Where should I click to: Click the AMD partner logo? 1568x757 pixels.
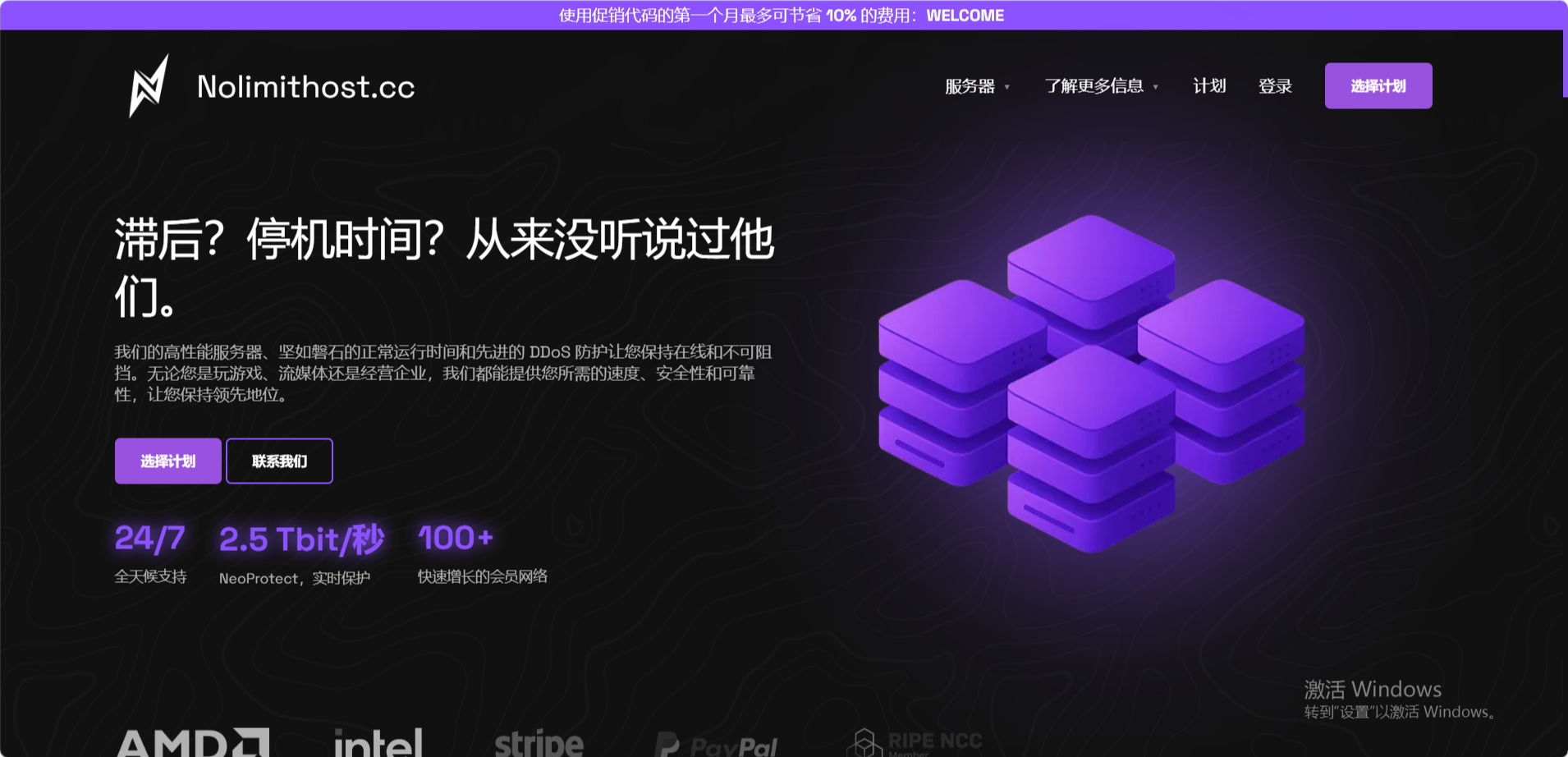(193, 743)
